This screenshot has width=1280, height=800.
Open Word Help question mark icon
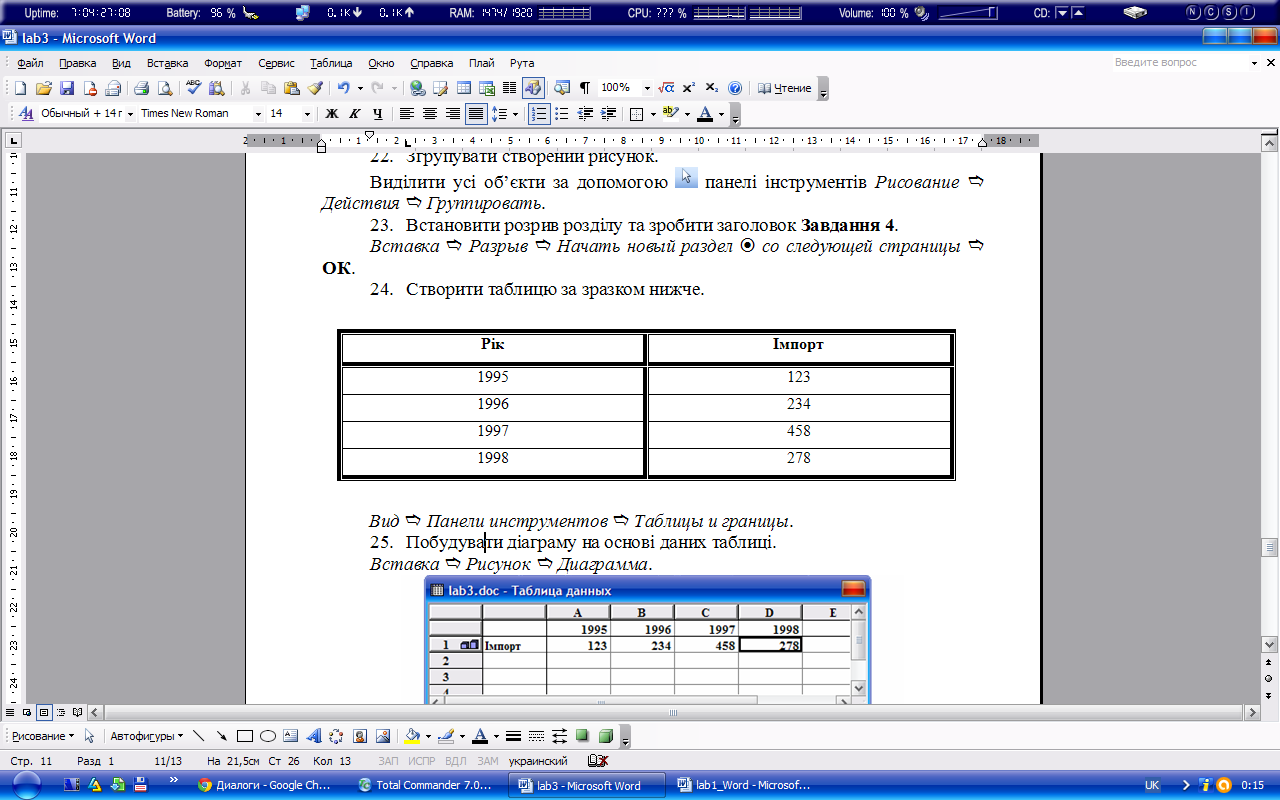[735, 88]
